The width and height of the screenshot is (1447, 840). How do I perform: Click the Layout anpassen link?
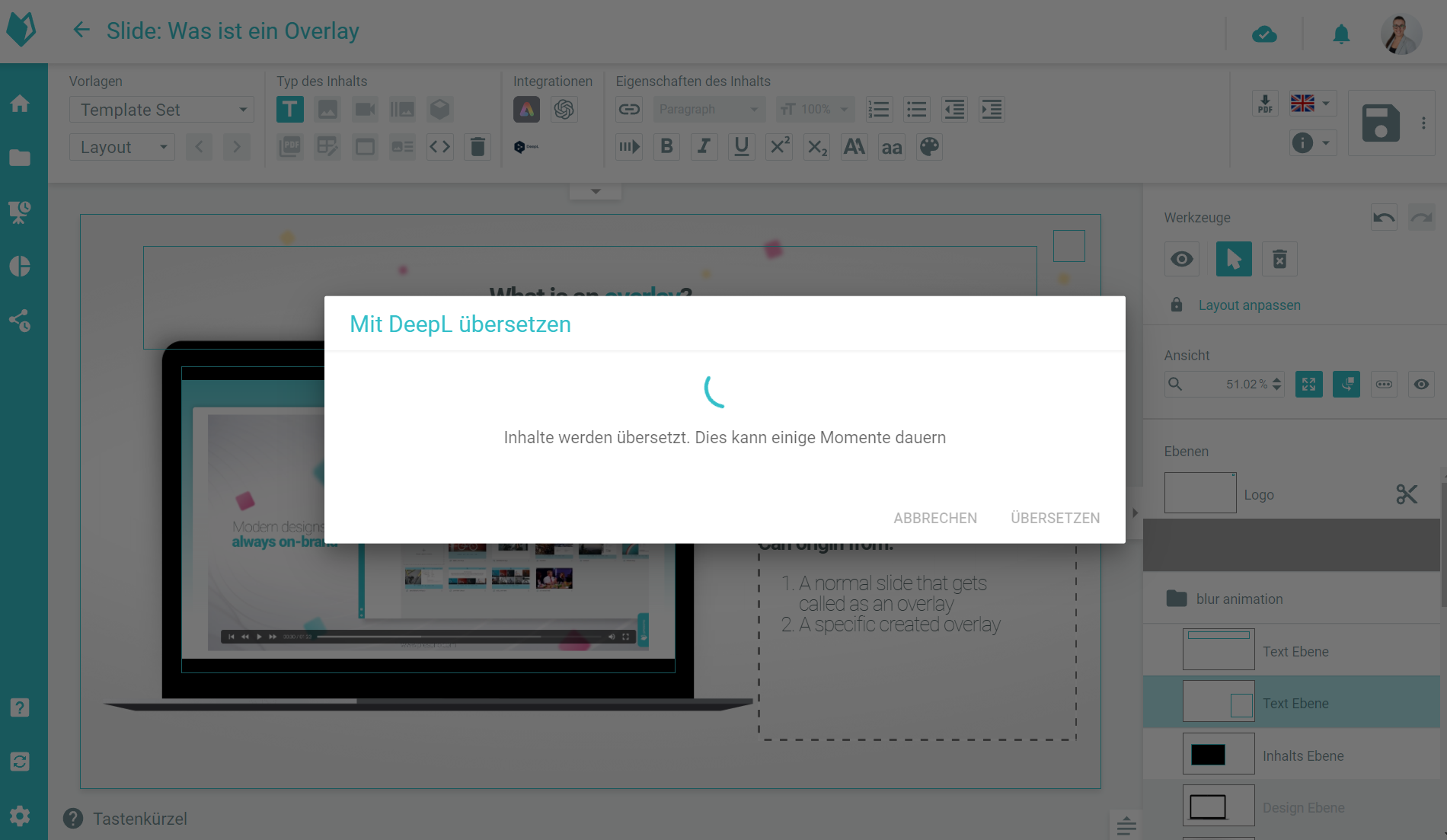pos(1249,305)
